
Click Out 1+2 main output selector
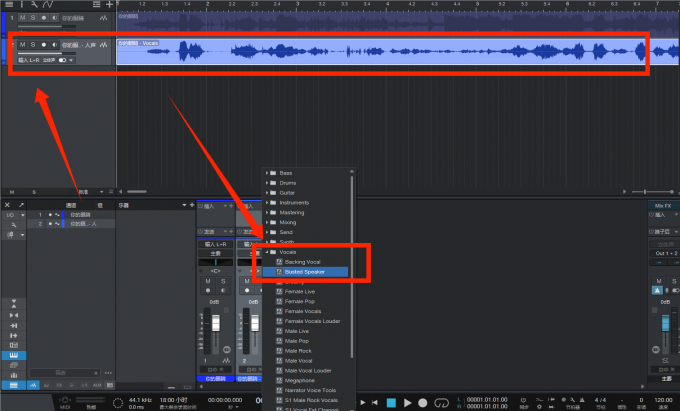665,253
